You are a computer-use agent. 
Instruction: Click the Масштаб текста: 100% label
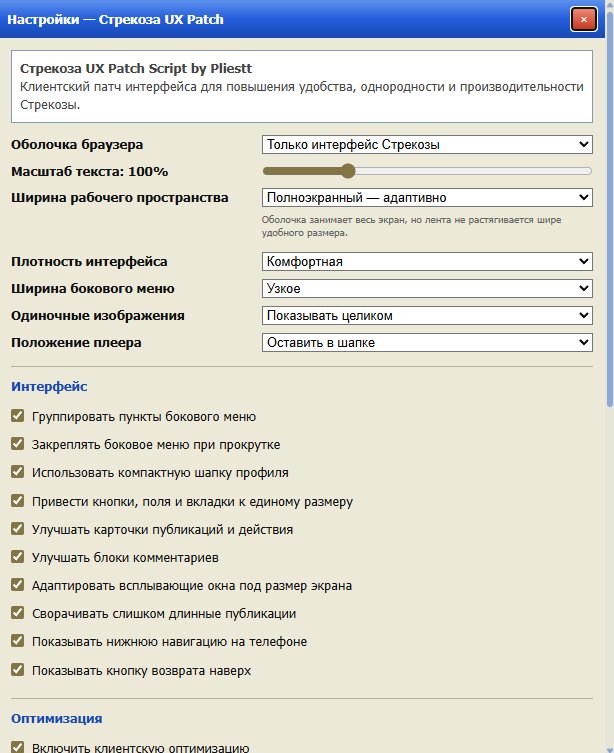[89, 171]
